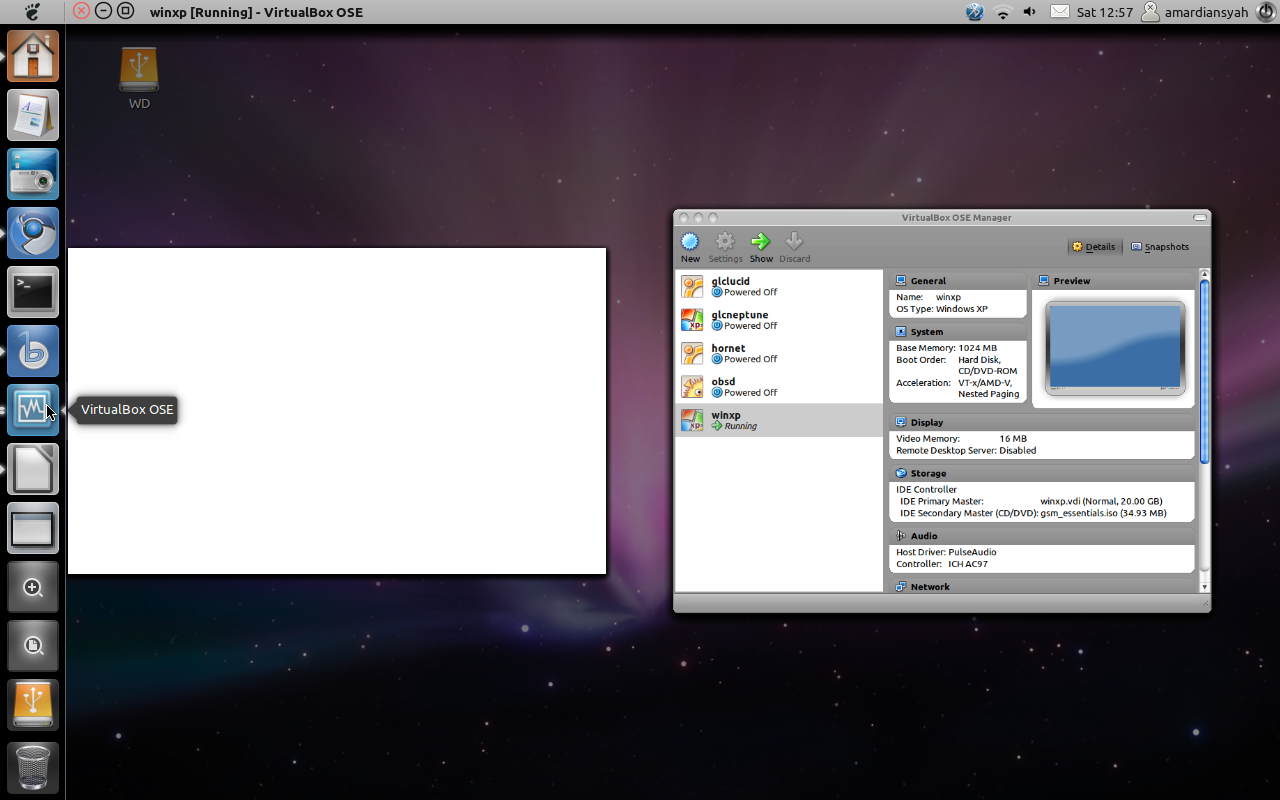The width and height of the screenshot is (1280, 800).
Task: Open the calendar document dock icon
Action: click(x=33, y=115)
